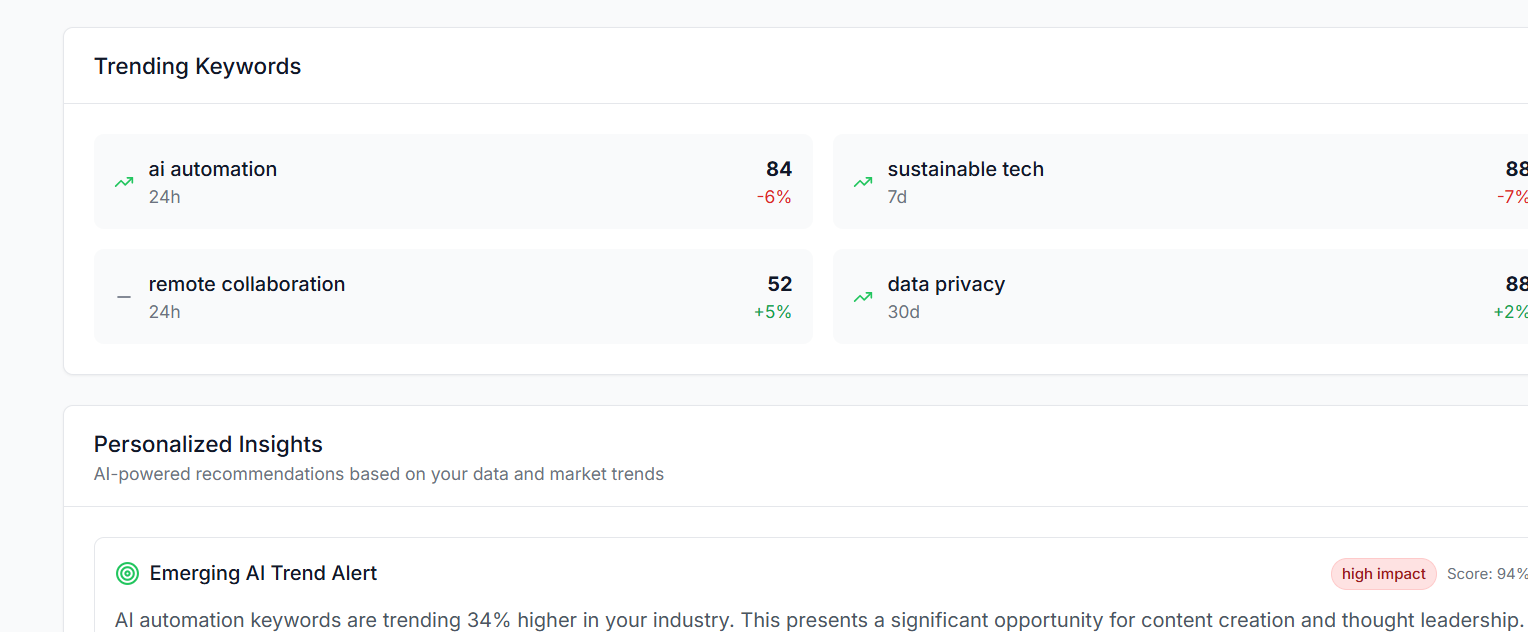This screenshot has width=1528, height=632.
Task: Select the sustainable tech keyword
Action: [x=965, y=169]
